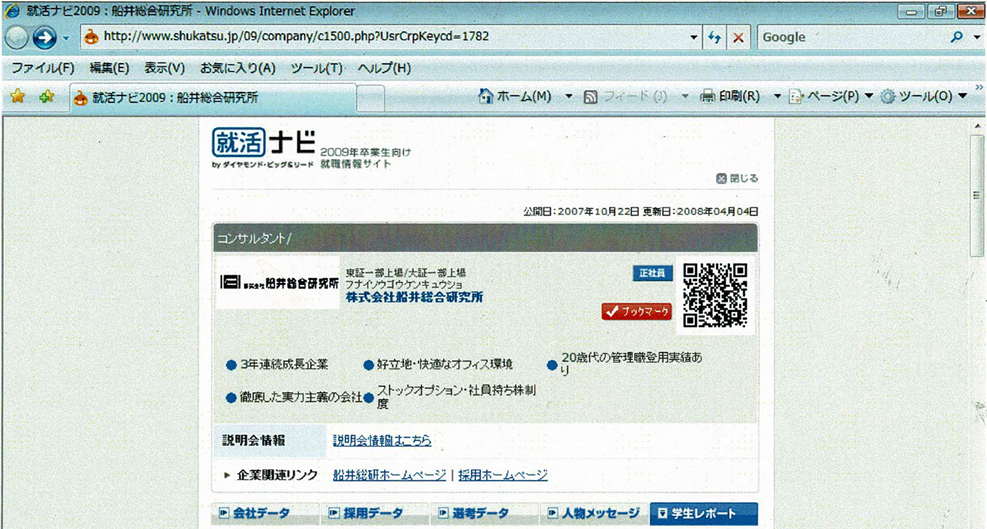Open the ツール(T) menu
Screen dimensions: 987x529
pyautogui.click(x=317, y=68)
